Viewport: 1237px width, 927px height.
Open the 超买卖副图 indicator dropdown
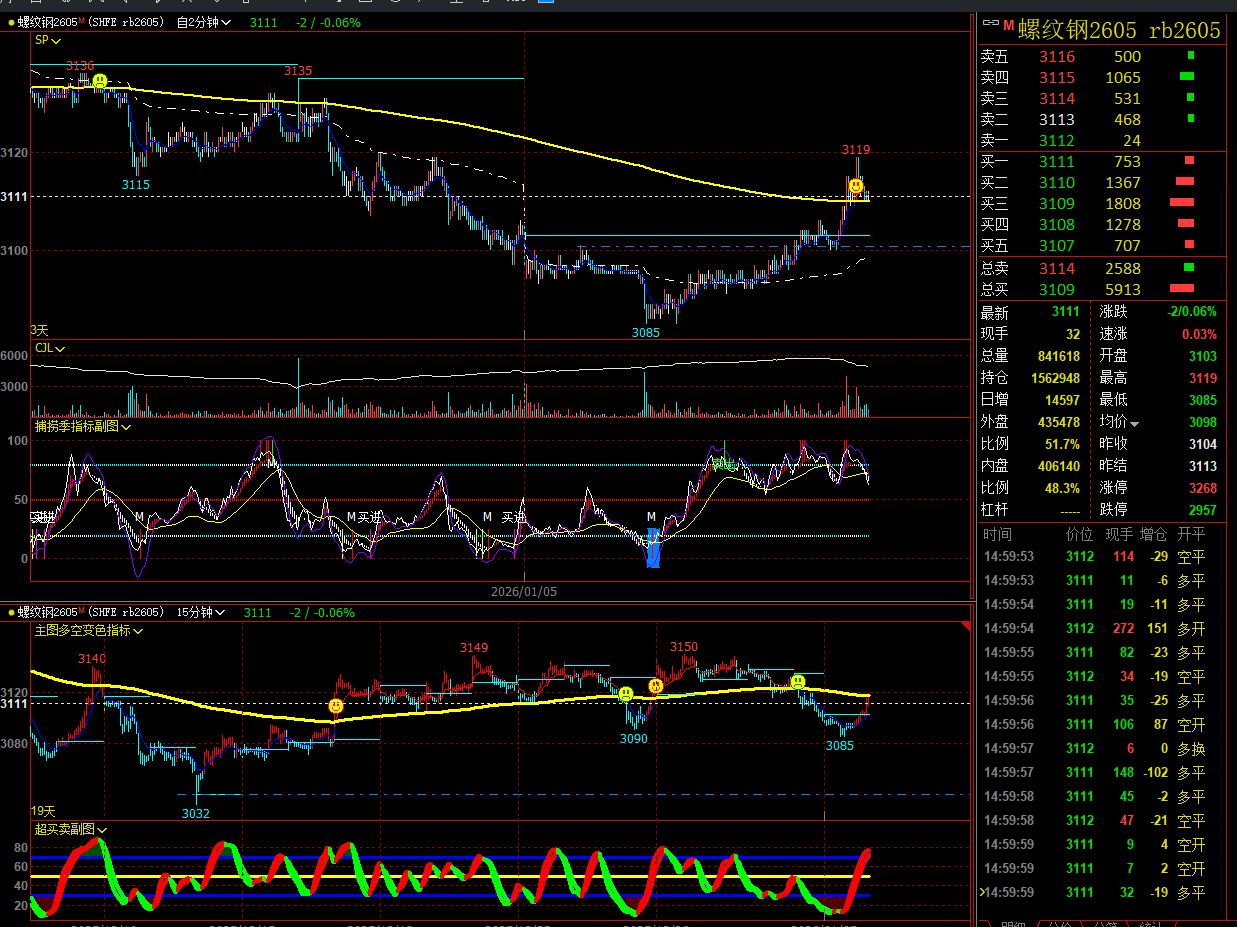pyautogui.click(x=71, y=829)
